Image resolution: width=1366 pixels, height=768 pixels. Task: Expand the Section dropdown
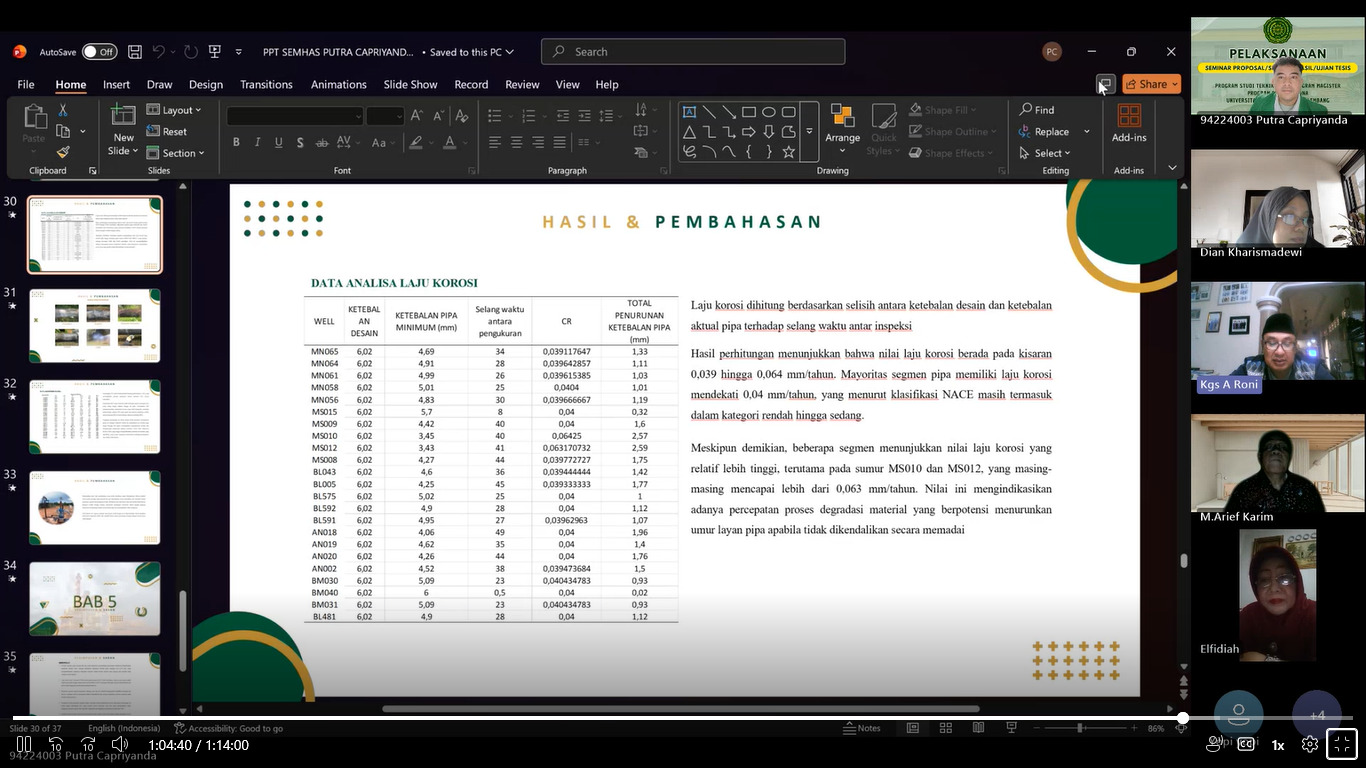176,153
